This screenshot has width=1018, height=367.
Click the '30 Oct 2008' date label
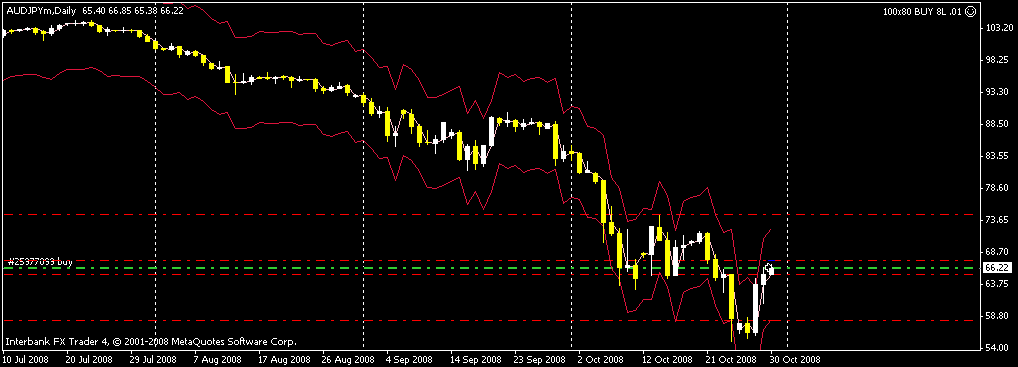(x=796, y=359)
